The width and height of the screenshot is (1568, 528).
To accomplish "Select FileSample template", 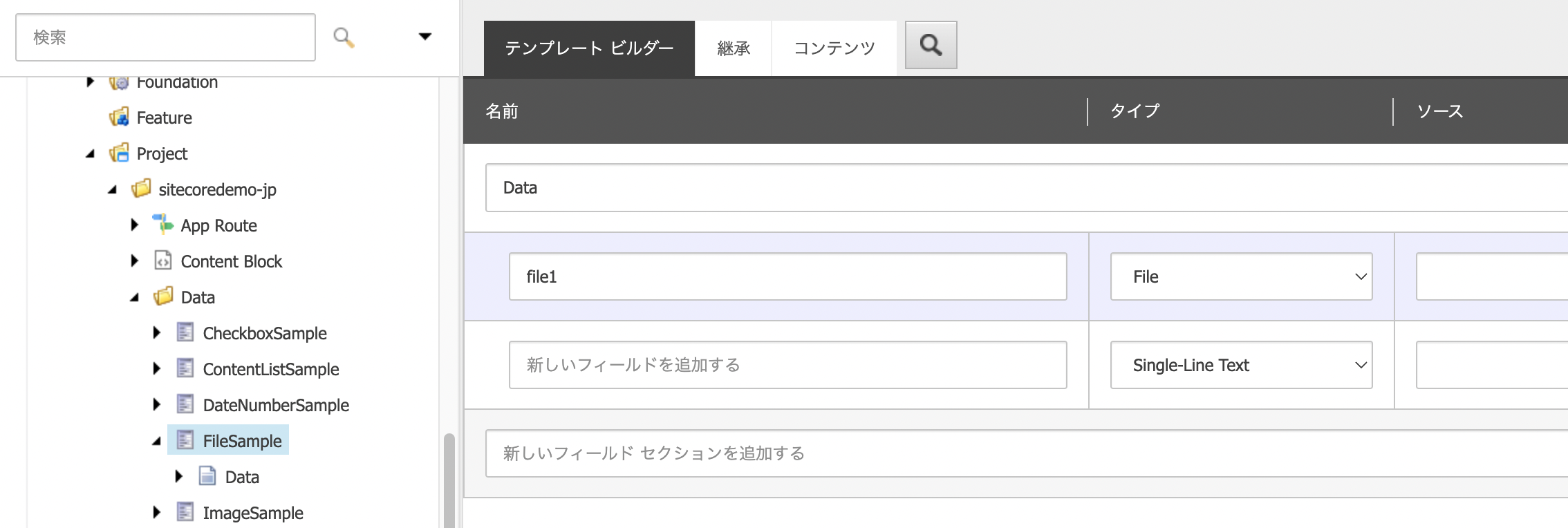I will click(x=242, y=441).
